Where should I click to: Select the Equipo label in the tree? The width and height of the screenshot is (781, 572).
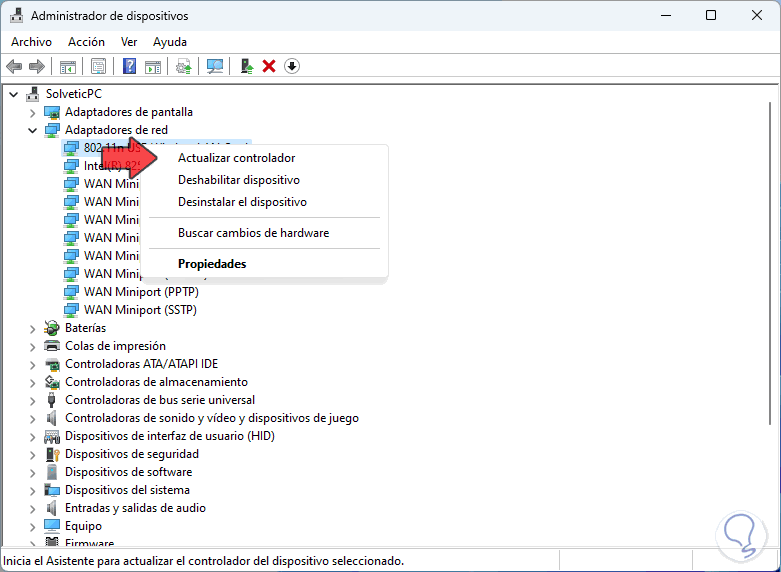click(x=83, y=526)
